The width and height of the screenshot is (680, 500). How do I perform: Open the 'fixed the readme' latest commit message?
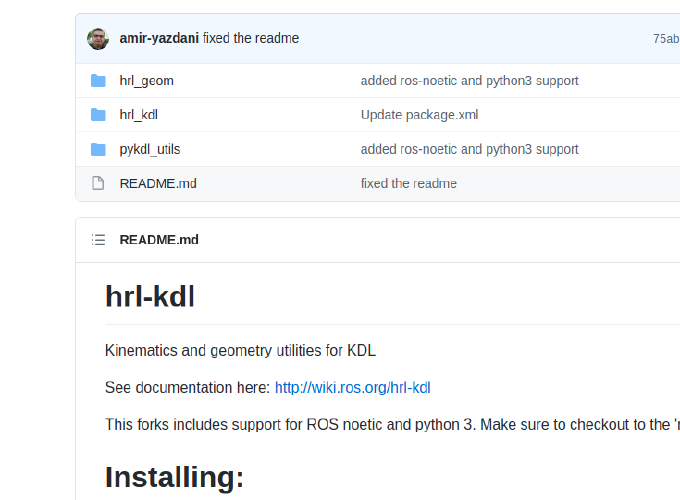[251, 38]
